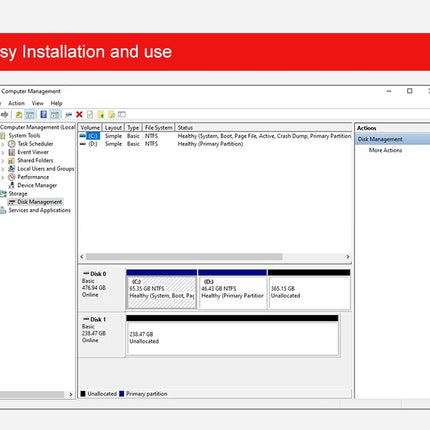Click the volume list horizontal scrollbar thumb
Viewport: 430px width, 430px height.
184,257
